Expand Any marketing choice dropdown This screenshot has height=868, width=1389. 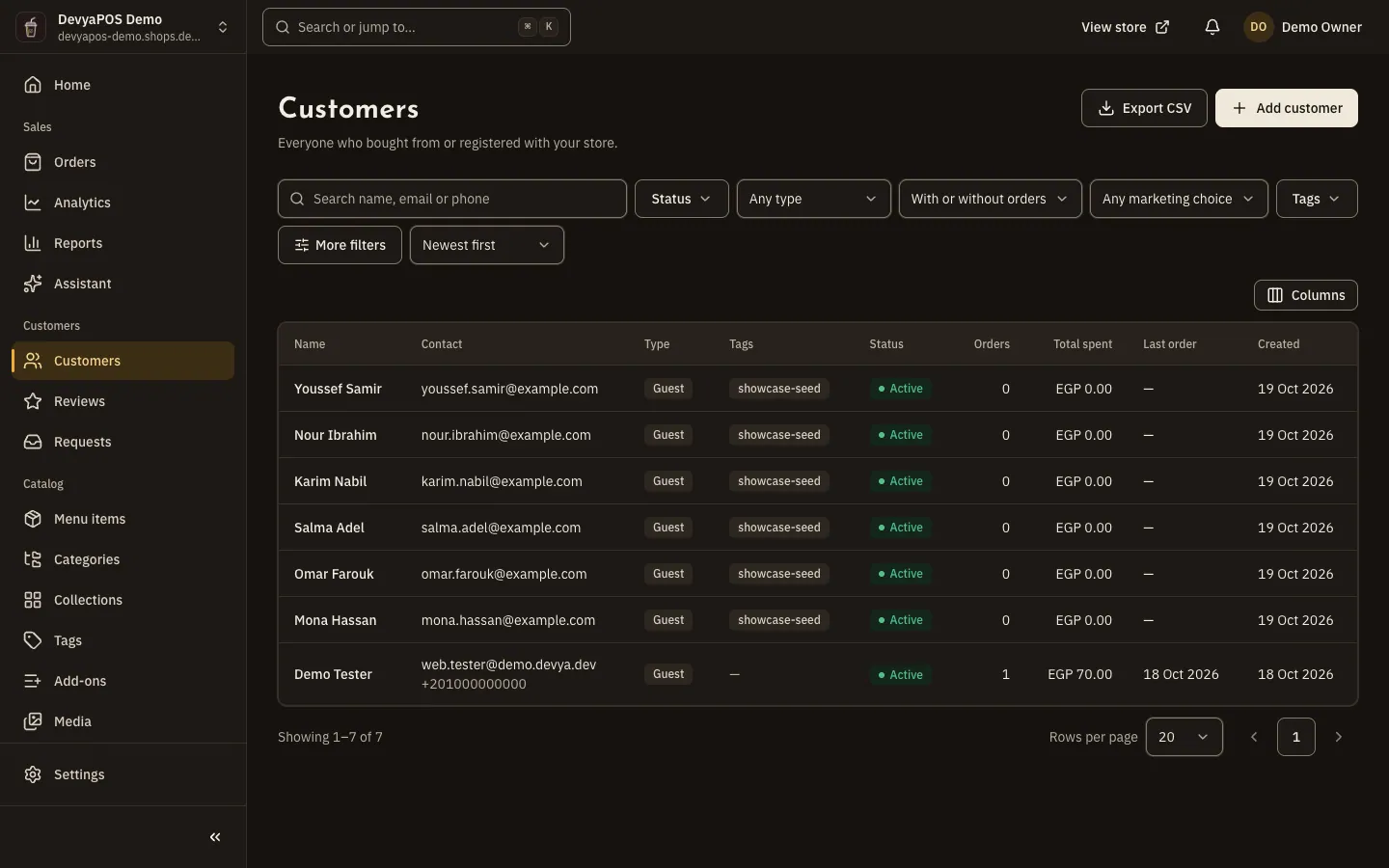[1179, 199]
